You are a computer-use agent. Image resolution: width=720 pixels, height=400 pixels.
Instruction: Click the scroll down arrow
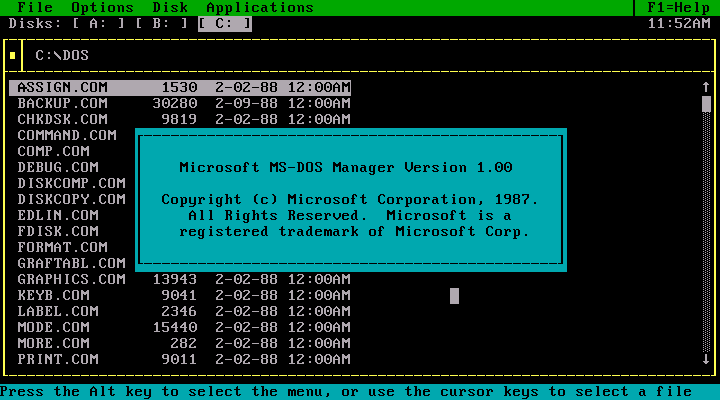click(706, 359)
